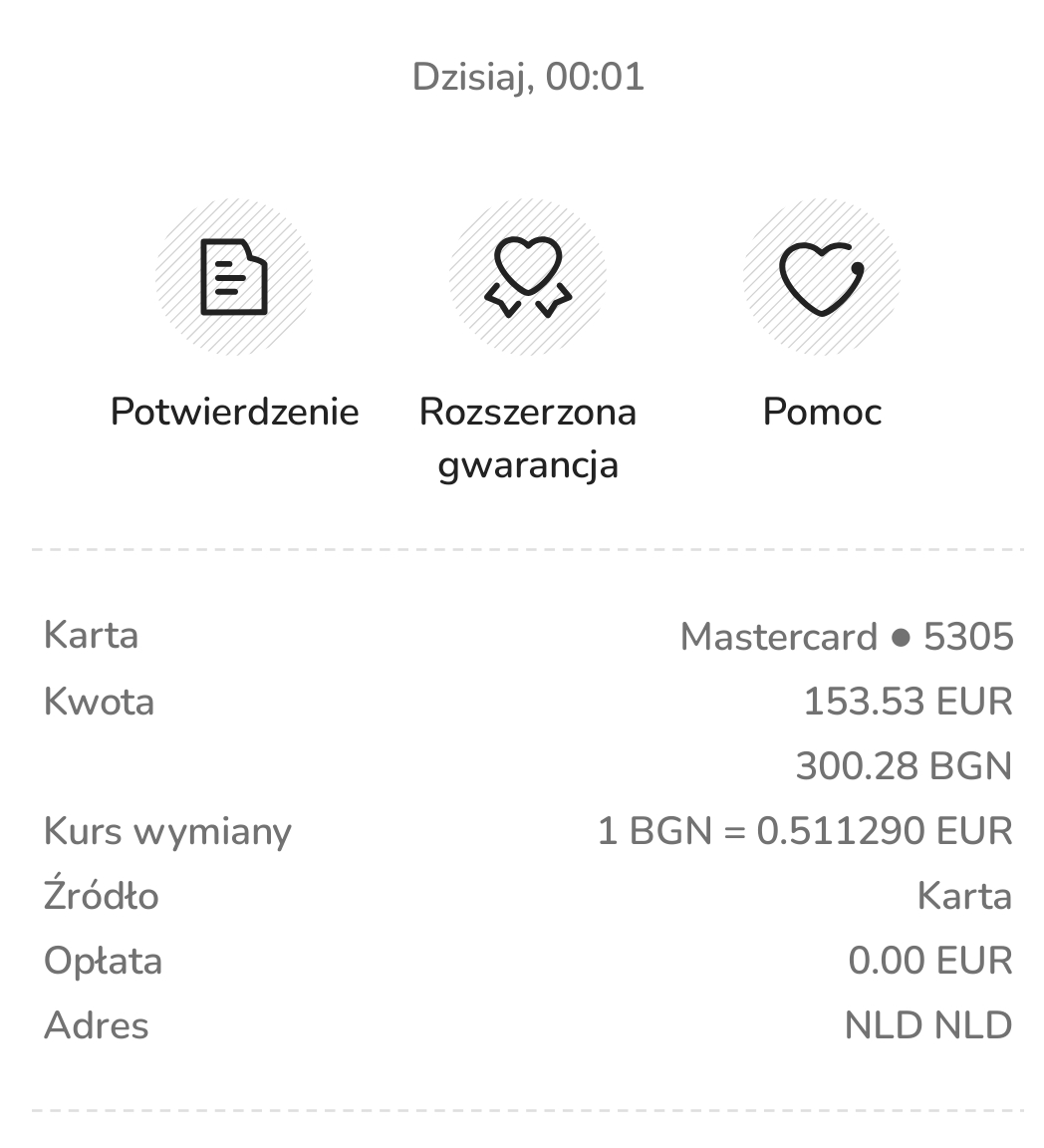Tap the Kwota row label

tap(99, 702)
